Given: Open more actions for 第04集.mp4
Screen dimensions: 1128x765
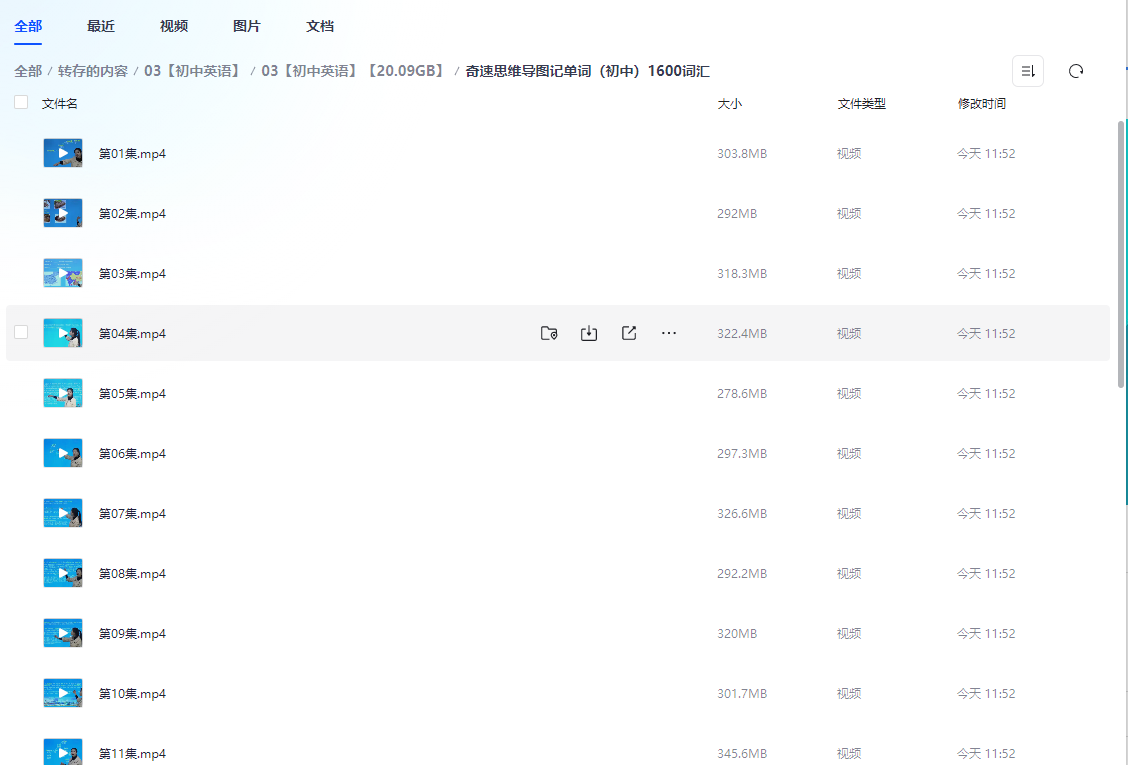Looking at the screenshot, I should [668, 333].
